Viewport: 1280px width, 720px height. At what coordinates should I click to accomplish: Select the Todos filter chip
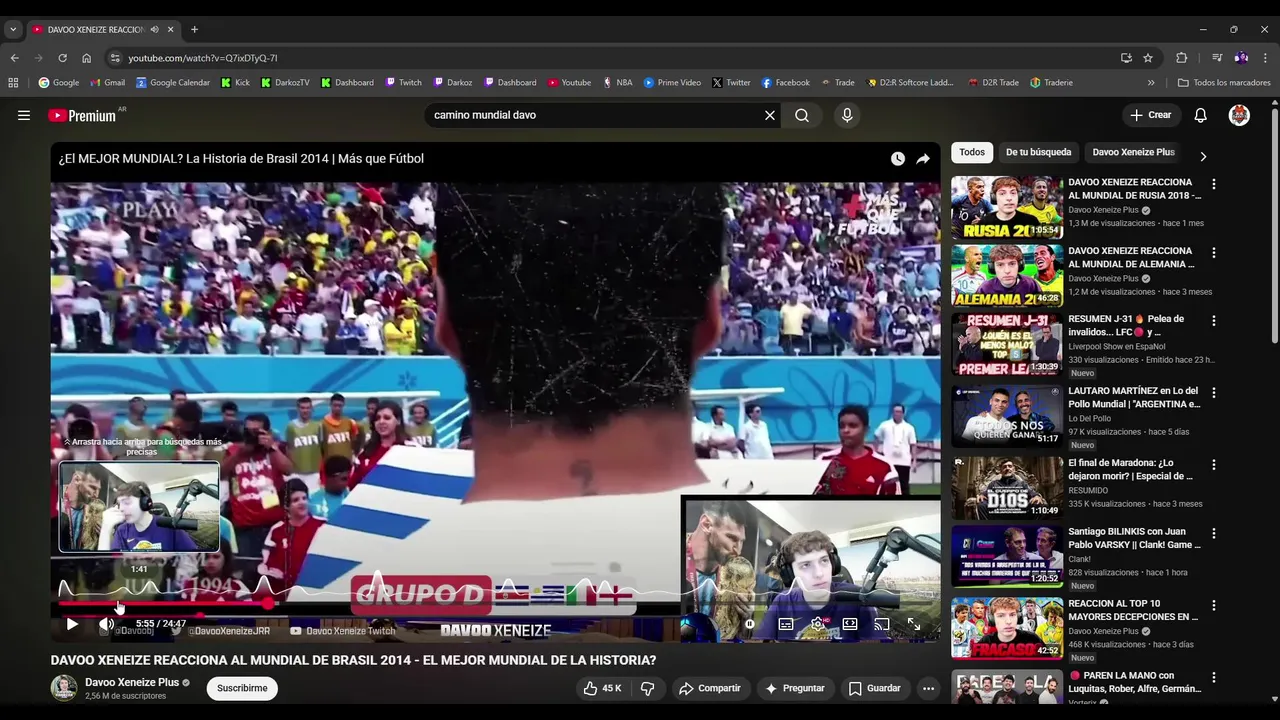coord(972,153)
